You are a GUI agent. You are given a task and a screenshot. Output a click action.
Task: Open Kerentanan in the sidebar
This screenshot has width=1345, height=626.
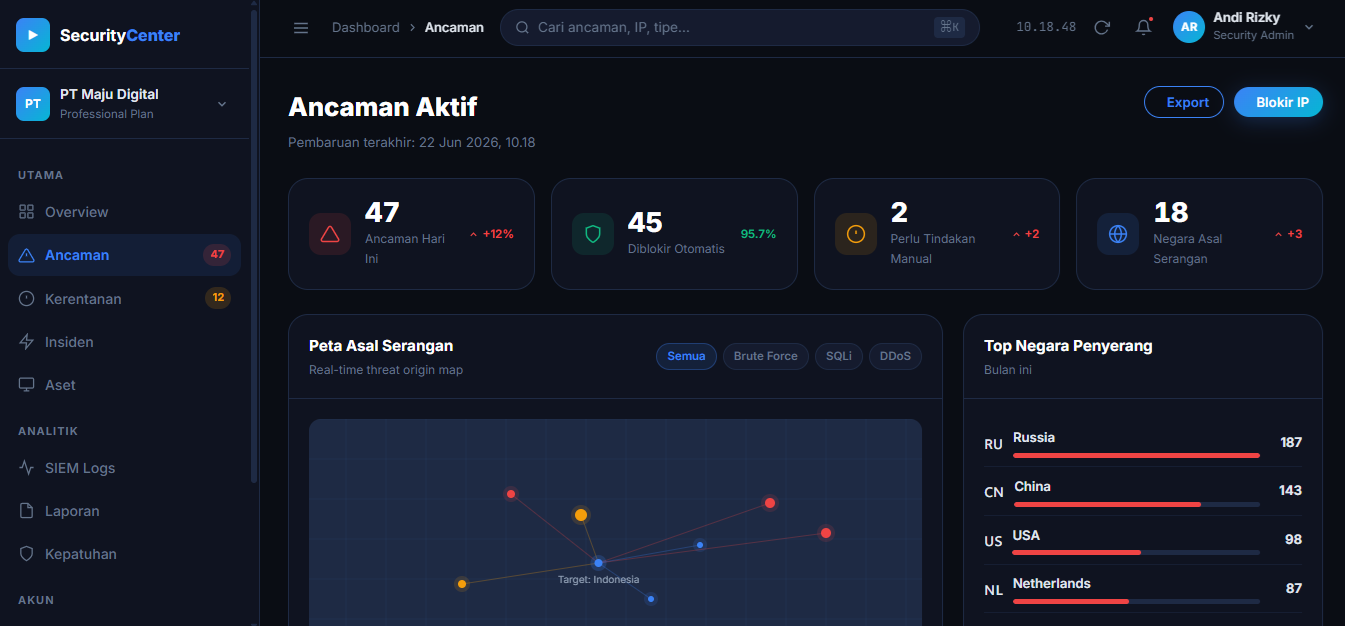click(124, 299)
